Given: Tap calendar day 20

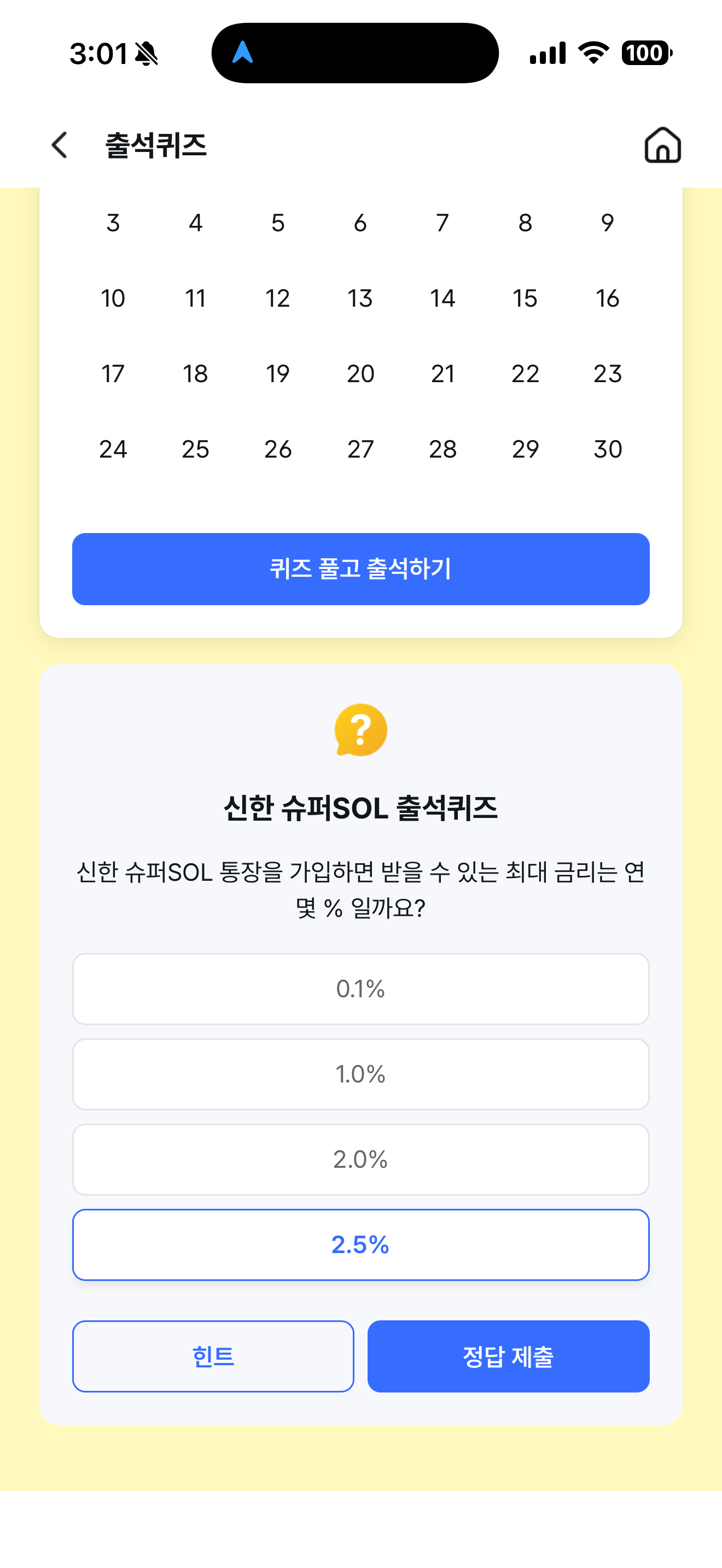Looking at the screenshot, I should click(360, 374).
